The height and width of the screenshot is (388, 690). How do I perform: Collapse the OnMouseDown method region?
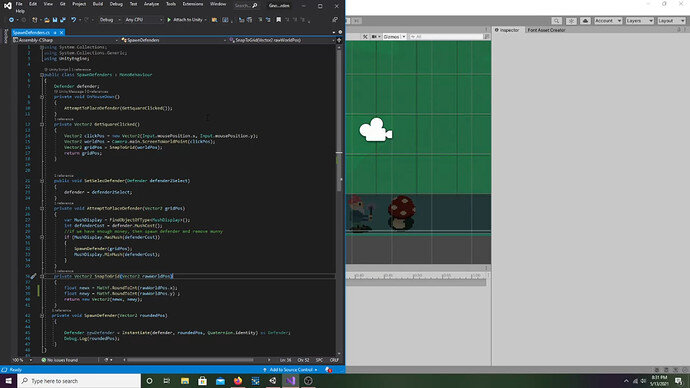[x=42, y=97]
